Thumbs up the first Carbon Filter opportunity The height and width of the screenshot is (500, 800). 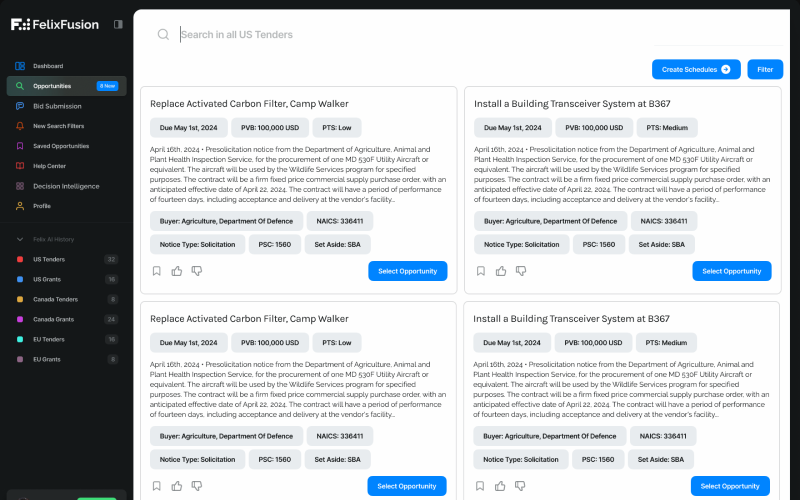tap(177, 271)
